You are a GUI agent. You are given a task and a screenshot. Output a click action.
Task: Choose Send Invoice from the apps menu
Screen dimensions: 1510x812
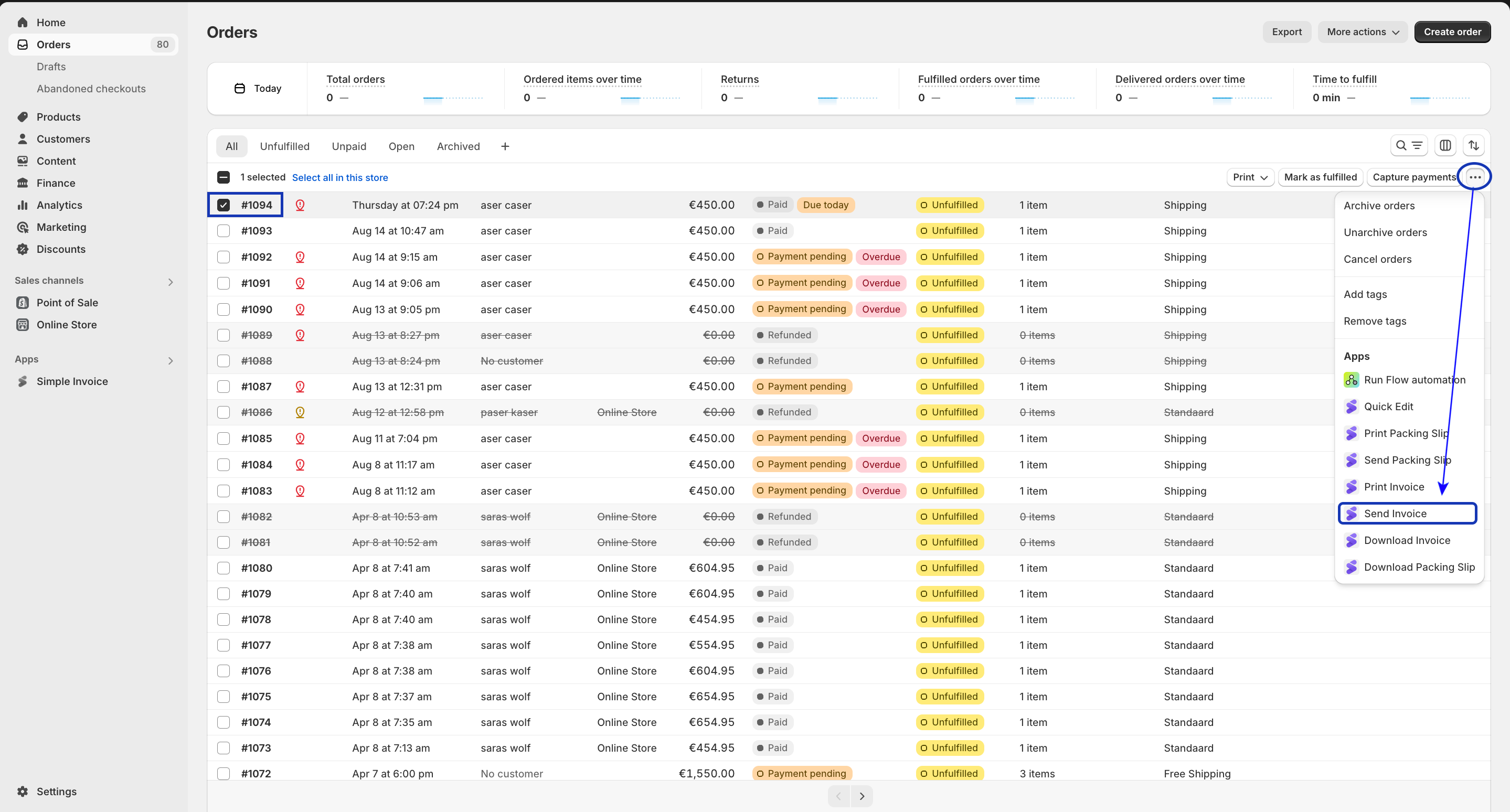pyautogui.click(x=1395, y=513)
